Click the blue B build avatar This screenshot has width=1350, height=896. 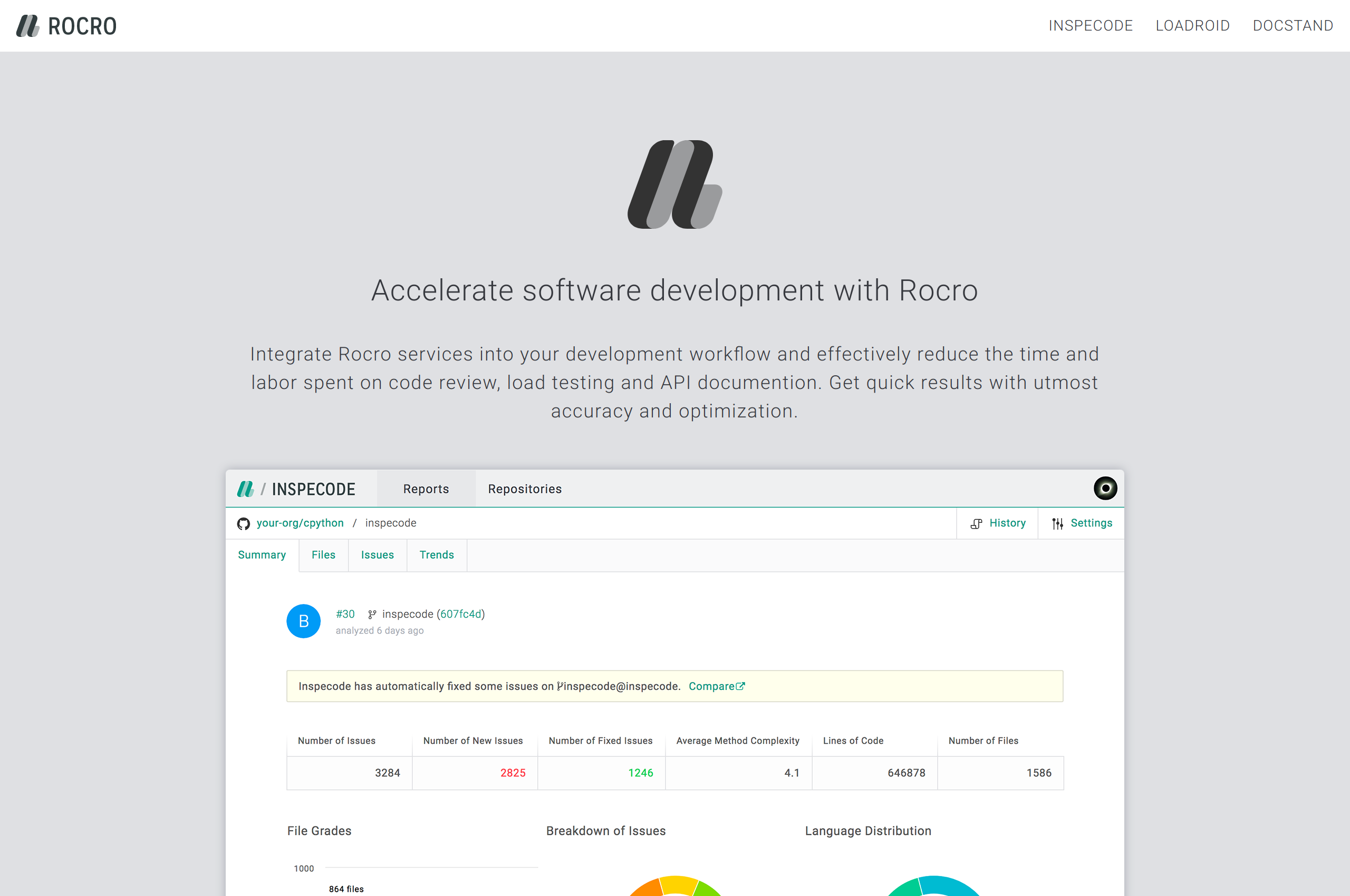tap(303, 620)
